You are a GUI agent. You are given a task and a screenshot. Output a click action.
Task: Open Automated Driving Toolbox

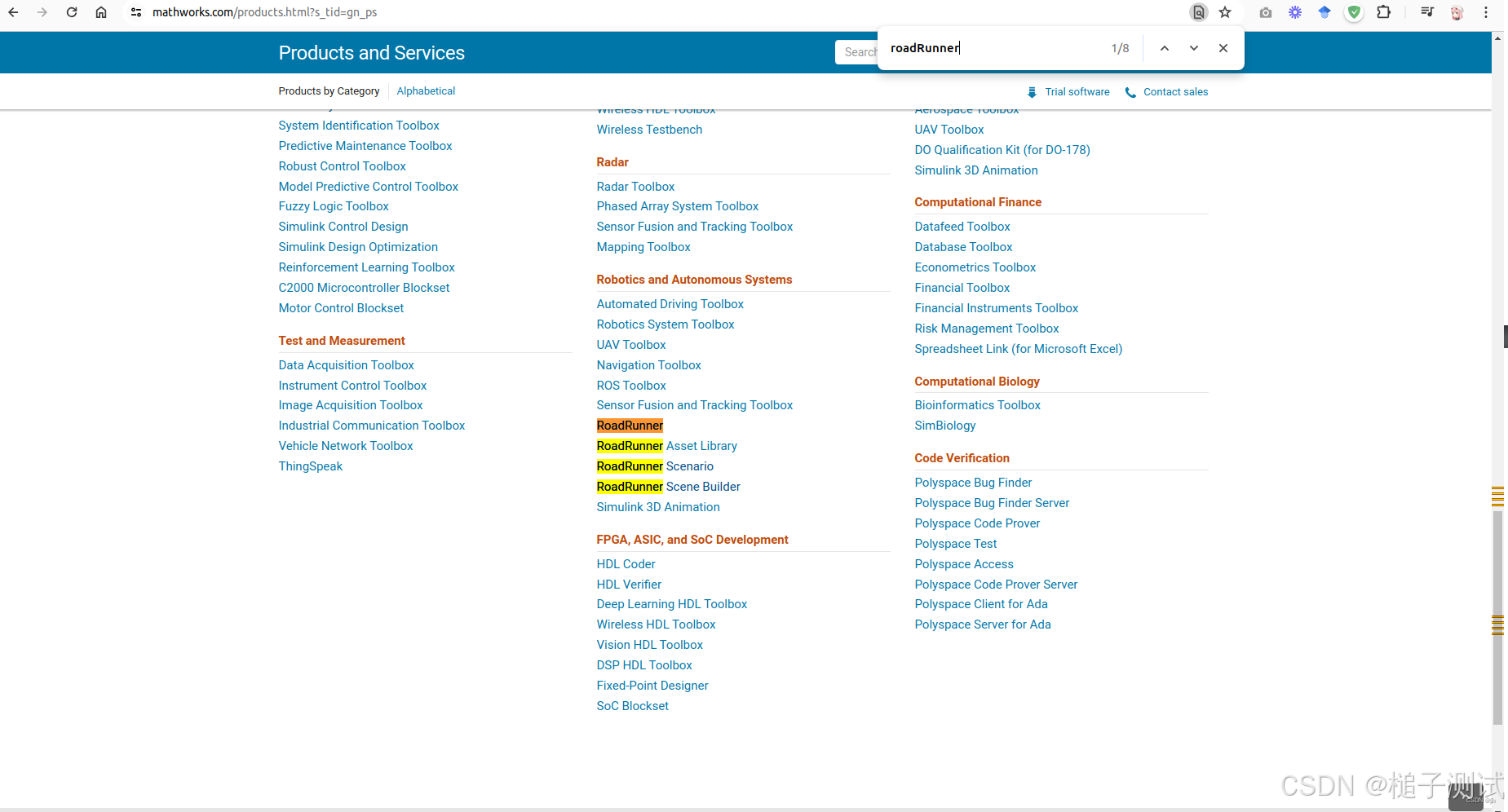(x=670, y=304)
